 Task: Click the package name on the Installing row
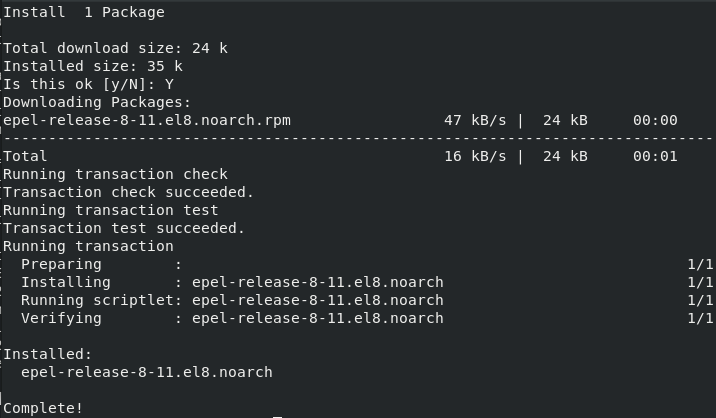point(318,282)
